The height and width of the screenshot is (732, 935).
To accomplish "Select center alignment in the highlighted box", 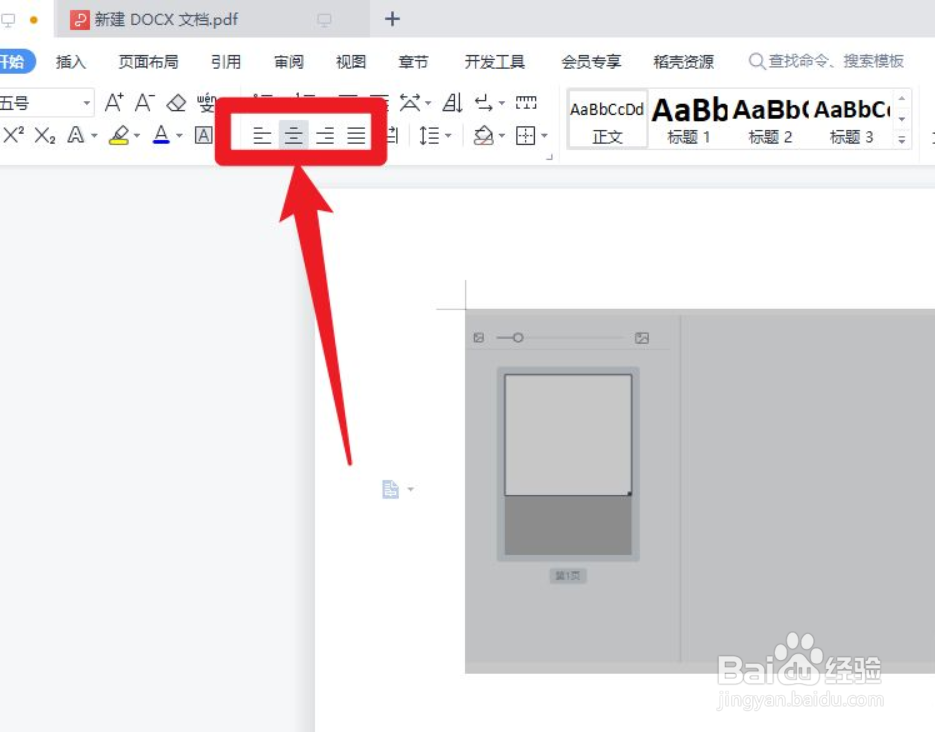I will [293, 135].
